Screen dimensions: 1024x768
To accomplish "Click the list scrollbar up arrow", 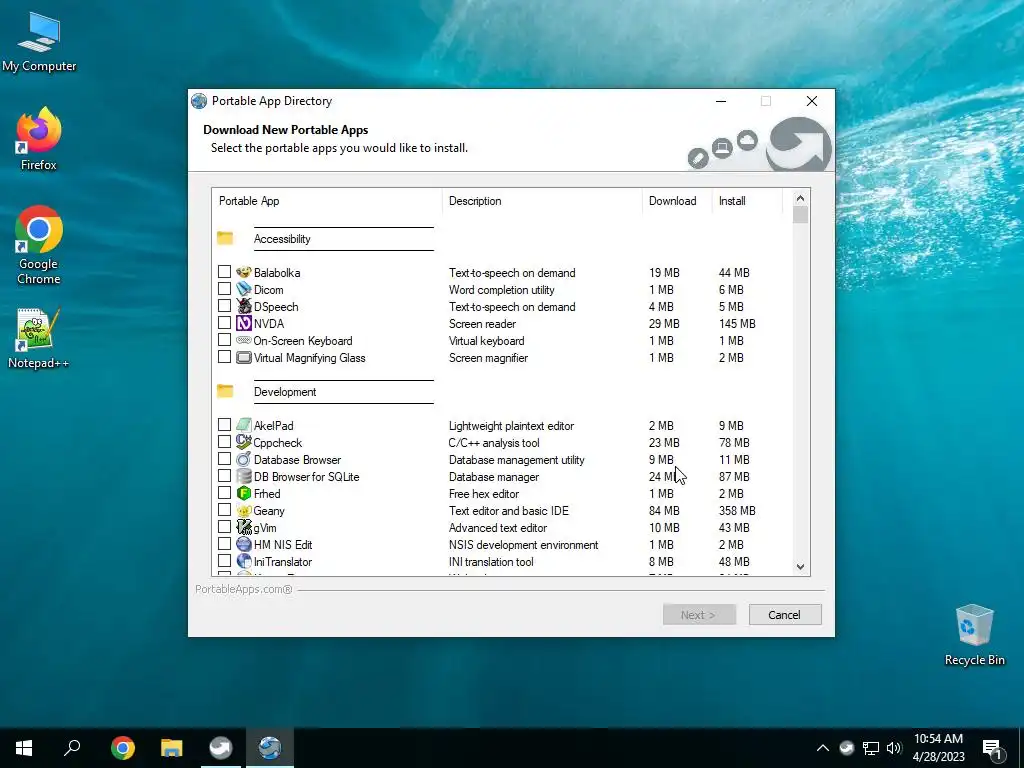I will [x=801, y=197].
